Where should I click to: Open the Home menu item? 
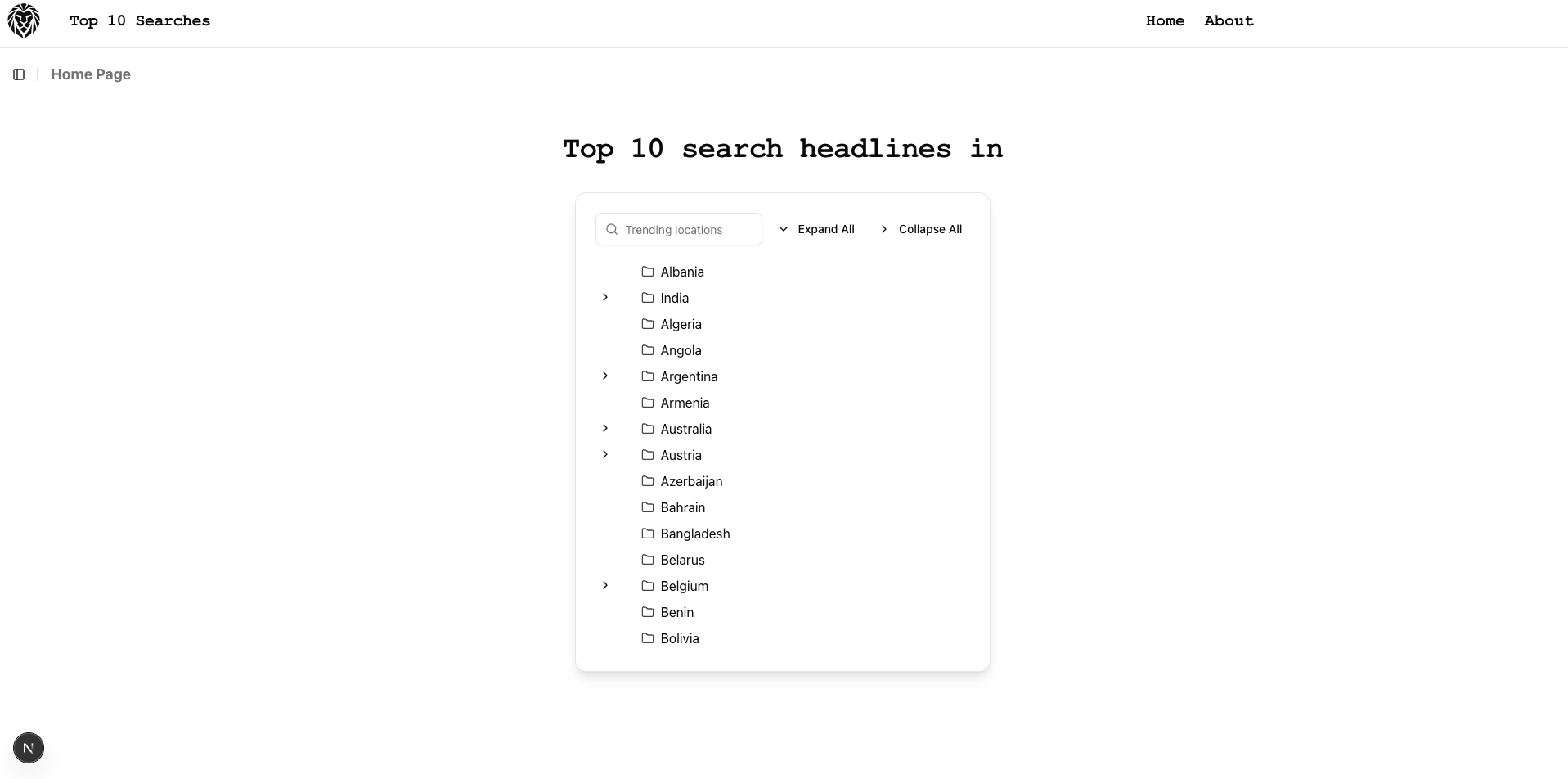pos(1165,20)
